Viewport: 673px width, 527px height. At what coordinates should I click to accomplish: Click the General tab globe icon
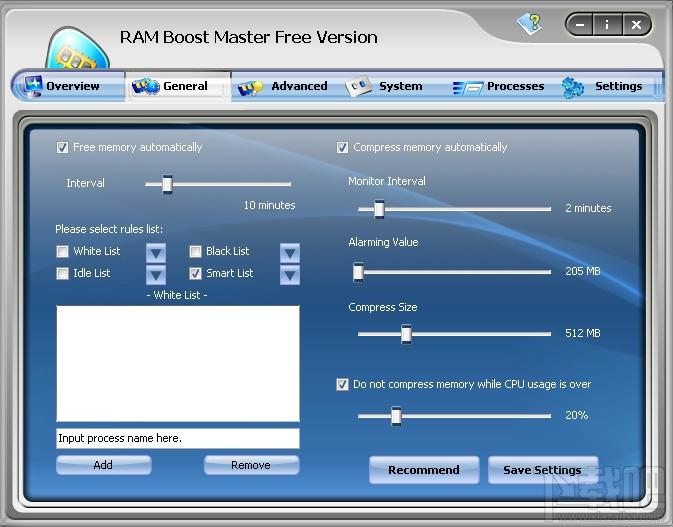(x=146, y=86)
